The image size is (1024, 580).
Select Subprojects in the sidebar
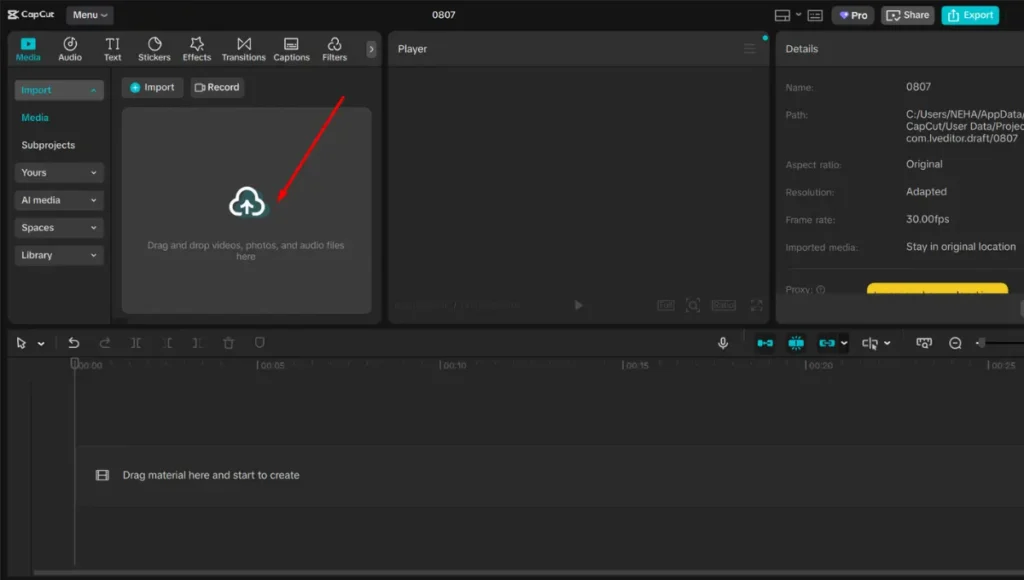[48, 145]
